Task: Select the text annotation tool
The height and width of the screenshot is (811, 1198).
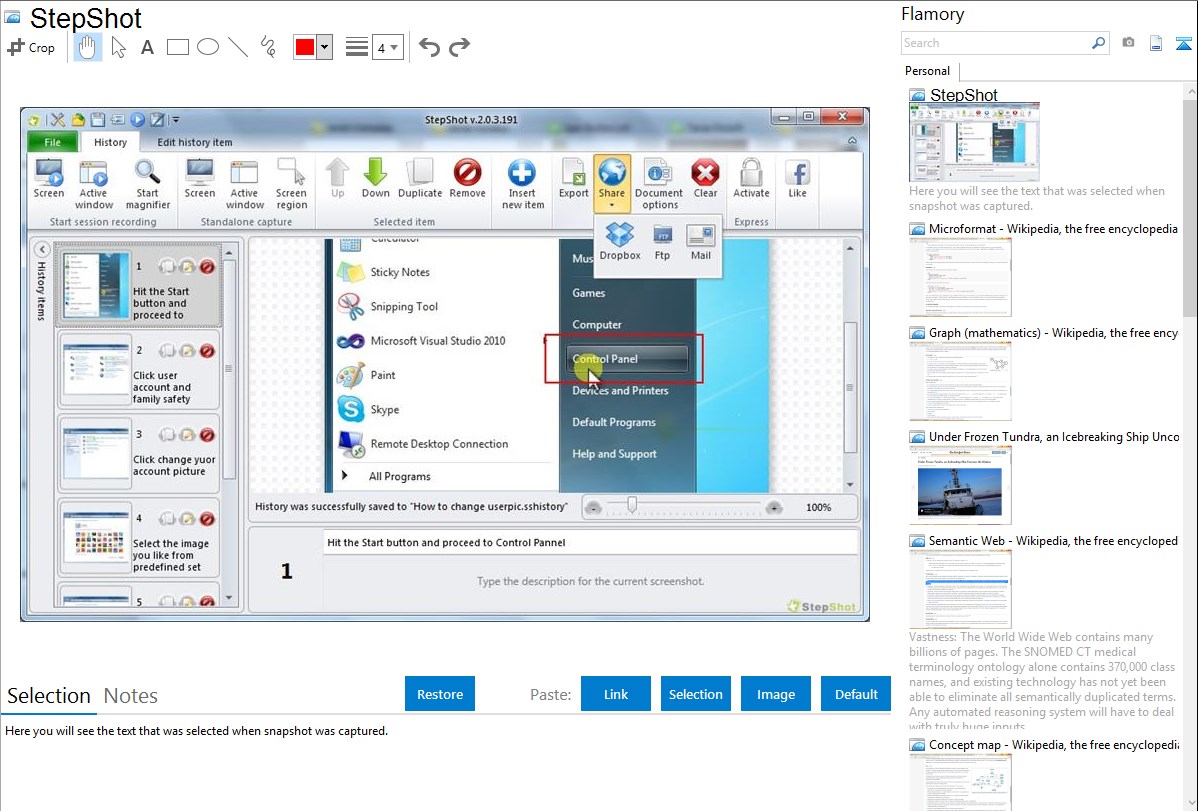Action: pyautogui.click(x=147, y=47)
